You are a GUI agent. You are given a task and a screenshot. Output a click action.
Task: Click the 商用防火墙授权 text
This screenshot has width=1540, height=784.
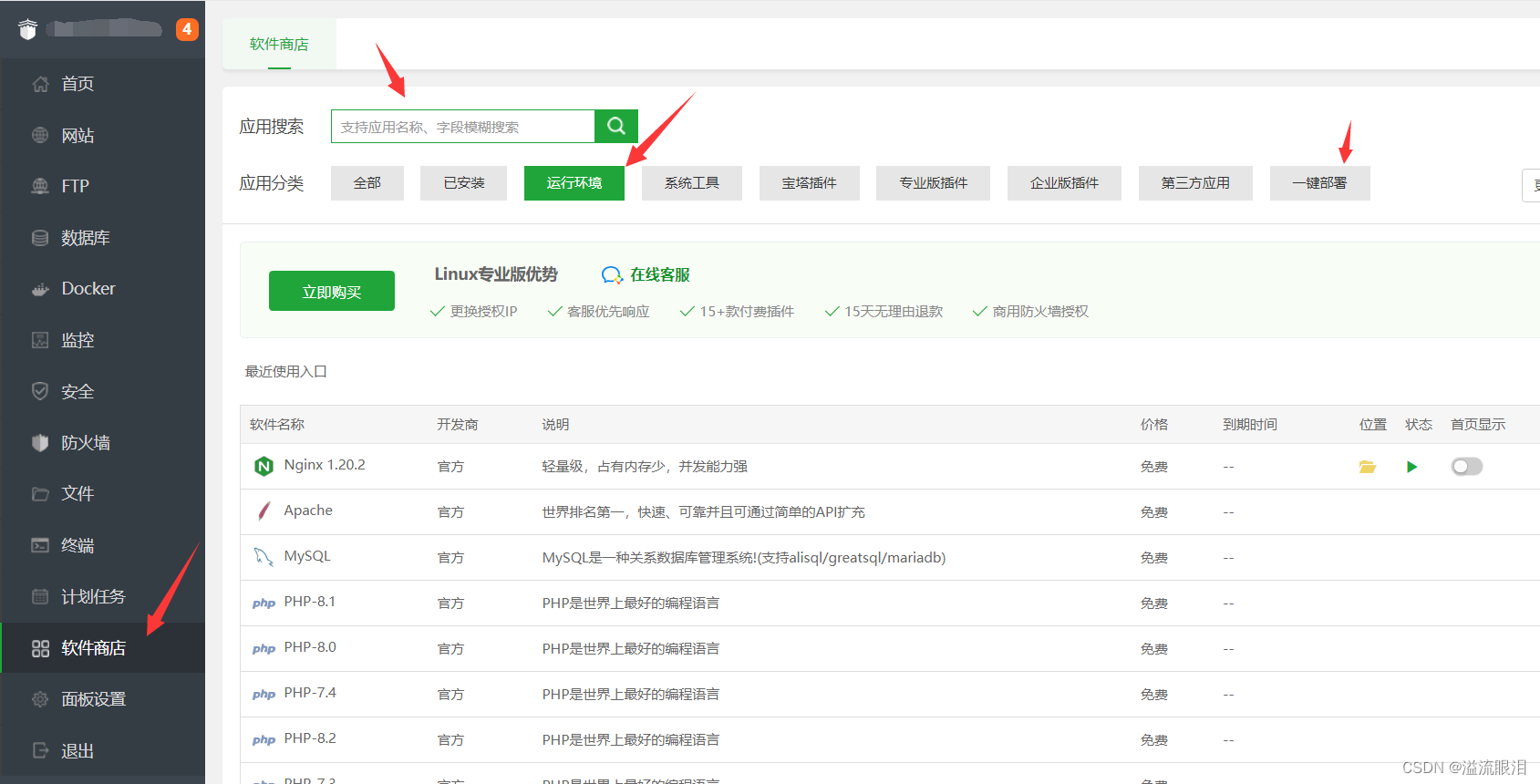pyautogui.click(x=1040, y=312)
